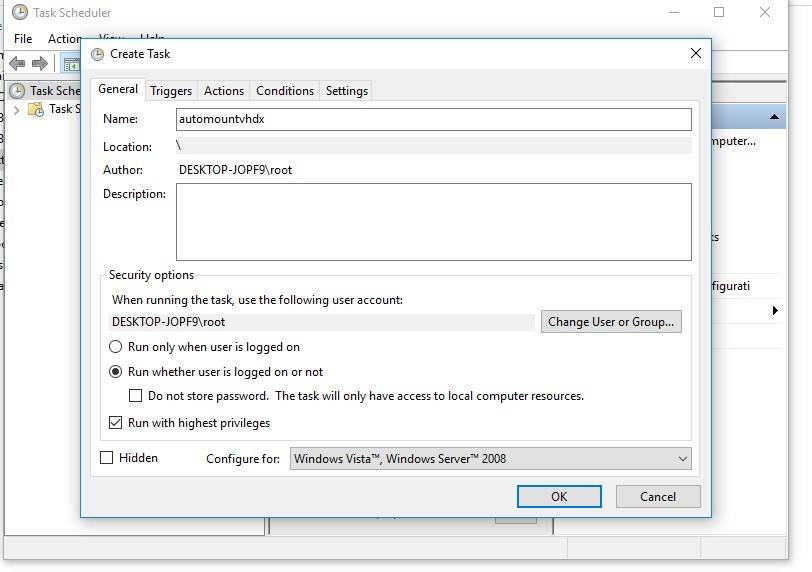This screenshot has height=572, width=812.
Task: Click inside the Description text box
Action: coord(433,221)
